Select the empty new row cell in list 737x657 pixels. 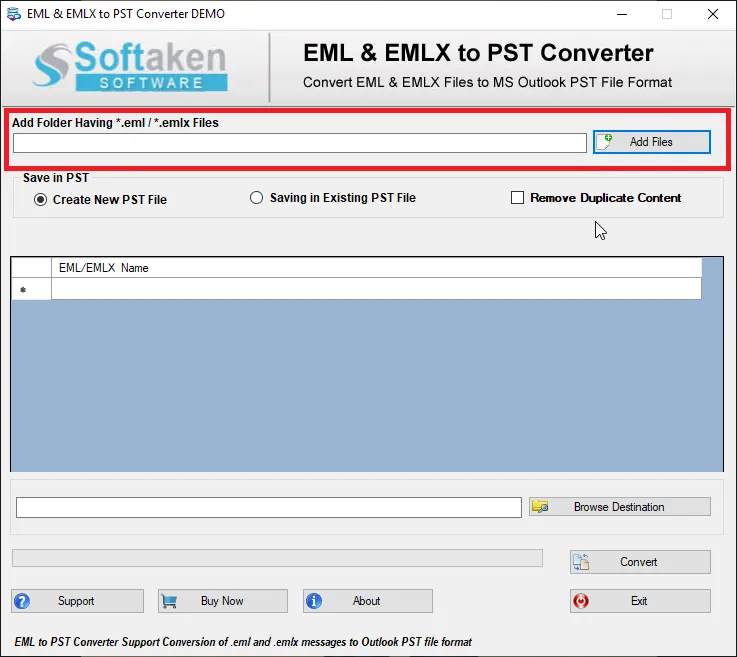pyautogui.click(x=376, y=289)
